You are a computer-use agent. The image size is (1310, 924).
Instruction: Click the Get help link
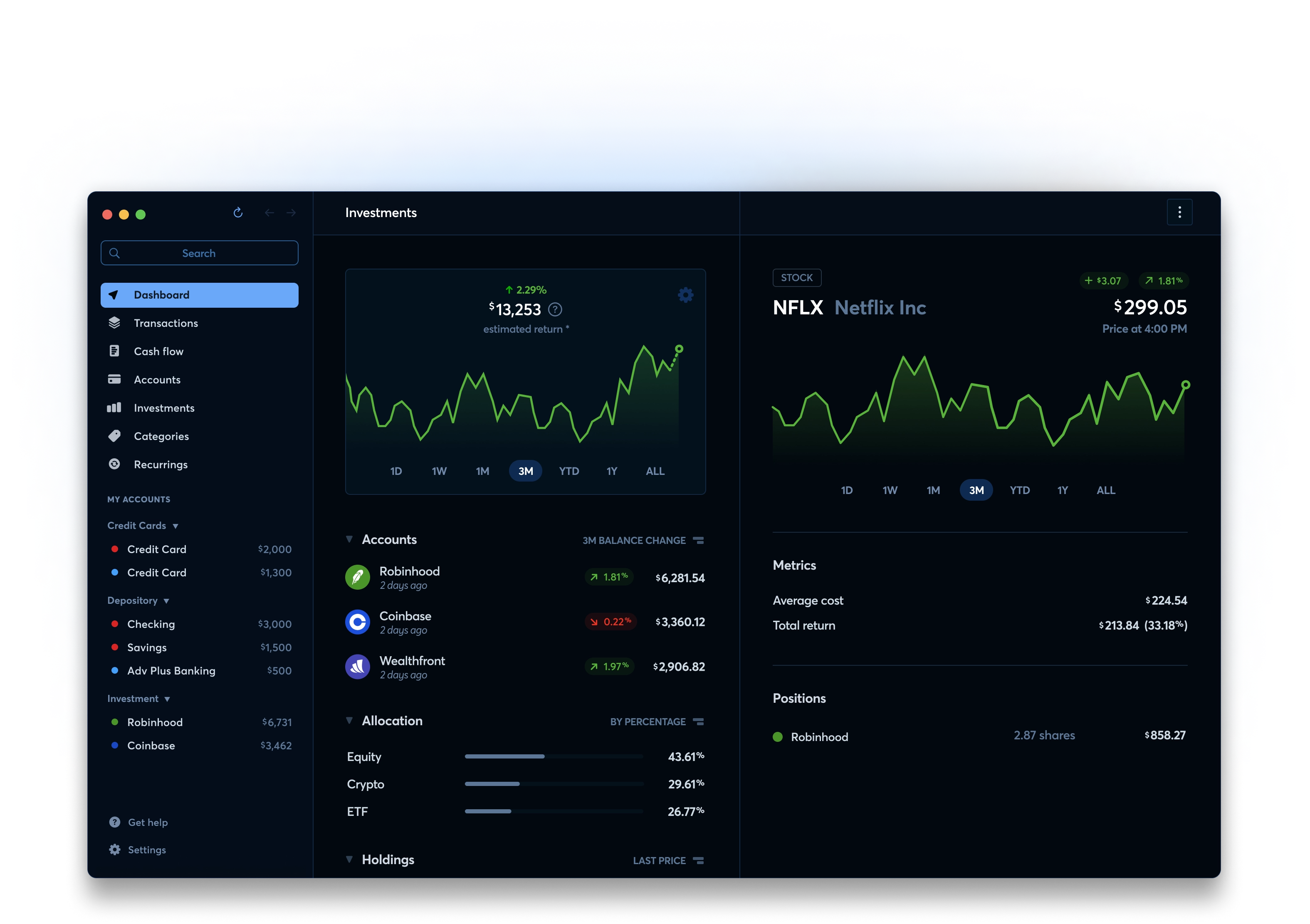[x=138, y=822]
